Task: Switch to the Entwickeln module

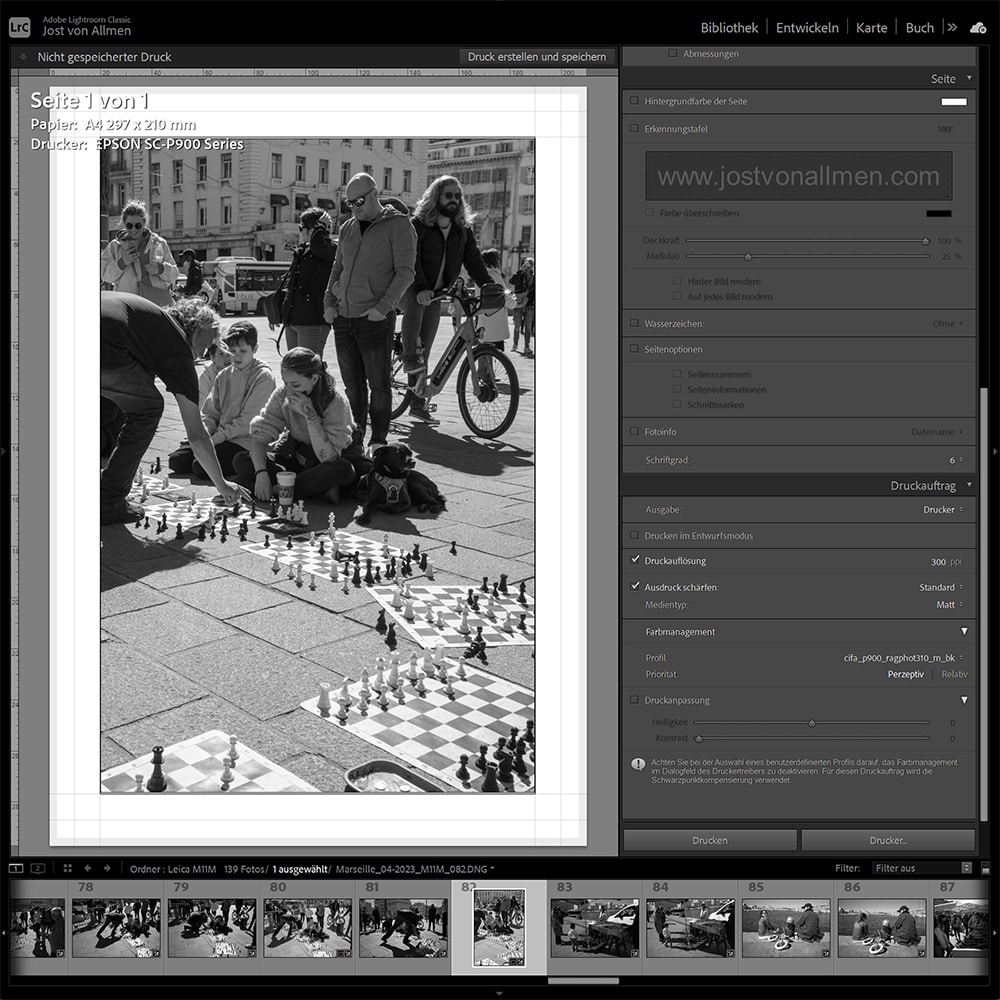Action: [x=807, y=27]
